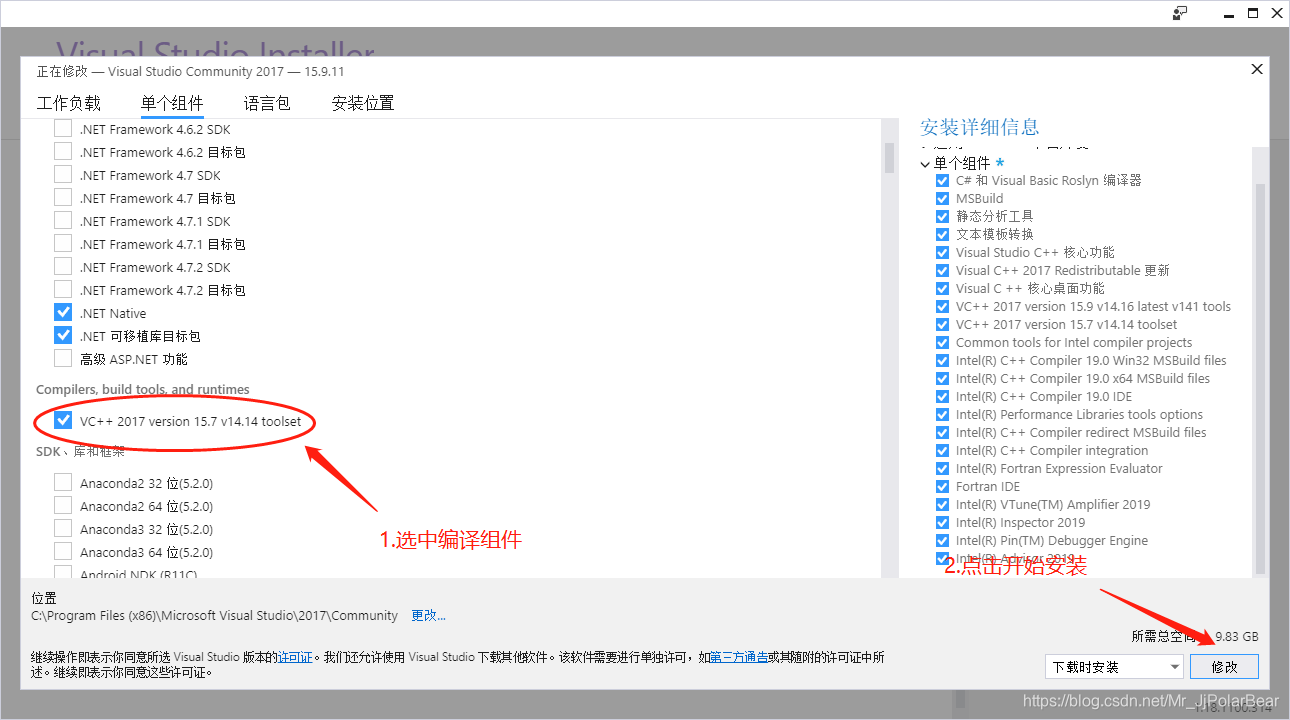Check Anaconda3 64 位(5.2.0)
Image resolution: width=1290 pixels, height=720 pixels.
pyautogui.click(x=63, y=552)
